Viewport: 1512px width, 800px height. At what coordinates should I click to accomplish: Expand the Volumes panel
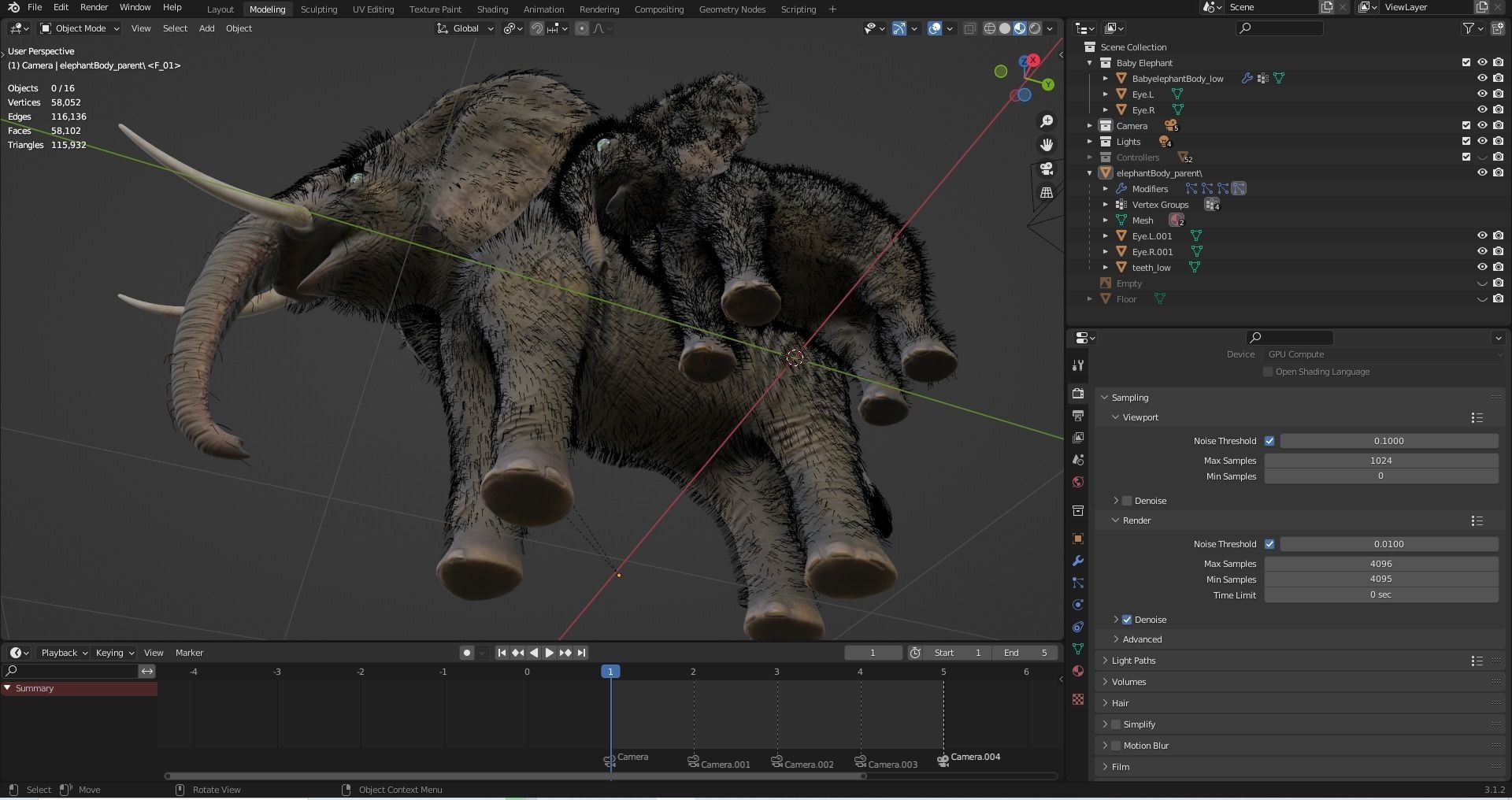1105,682
